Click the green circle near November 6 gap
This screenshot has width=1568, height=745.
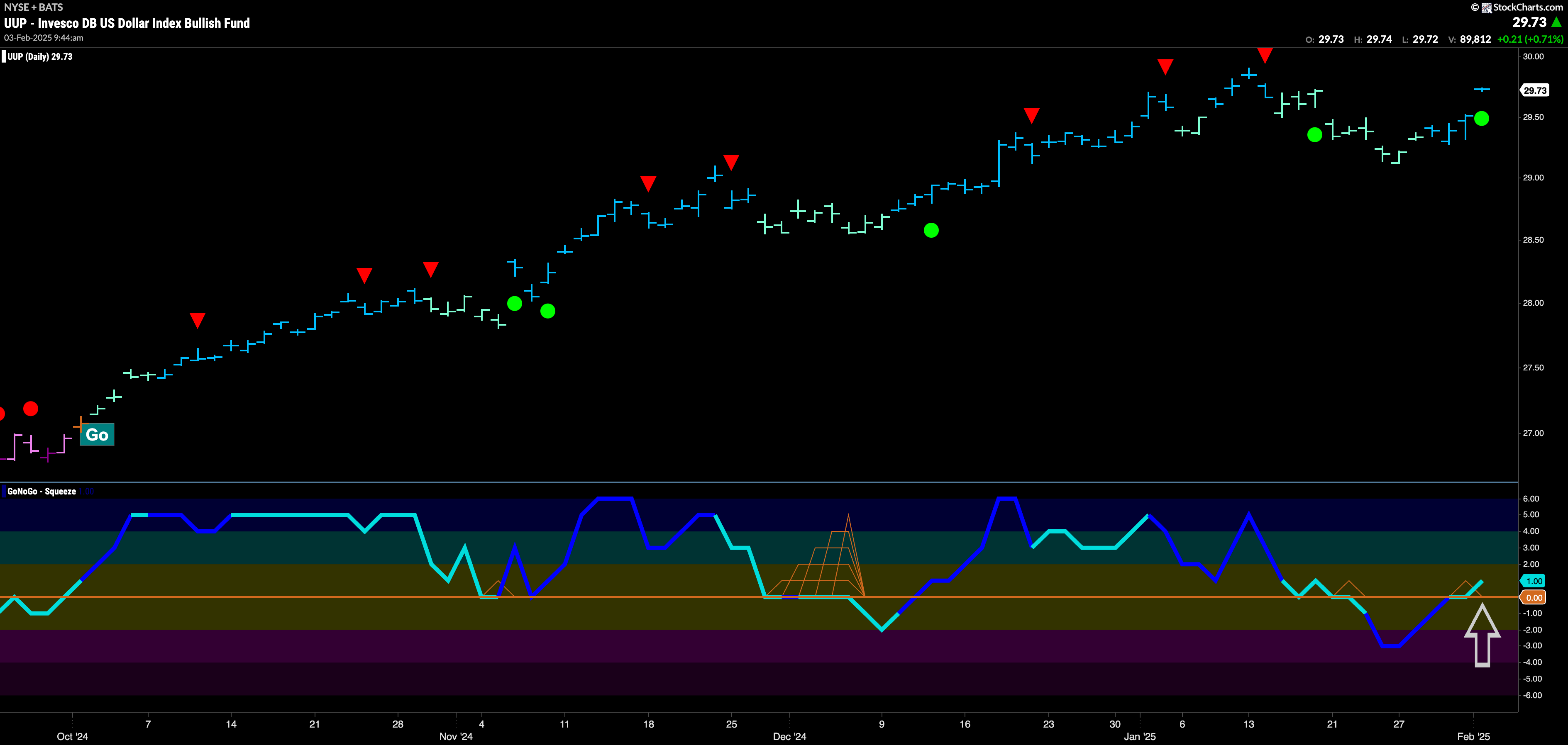[x=514, y=304]
